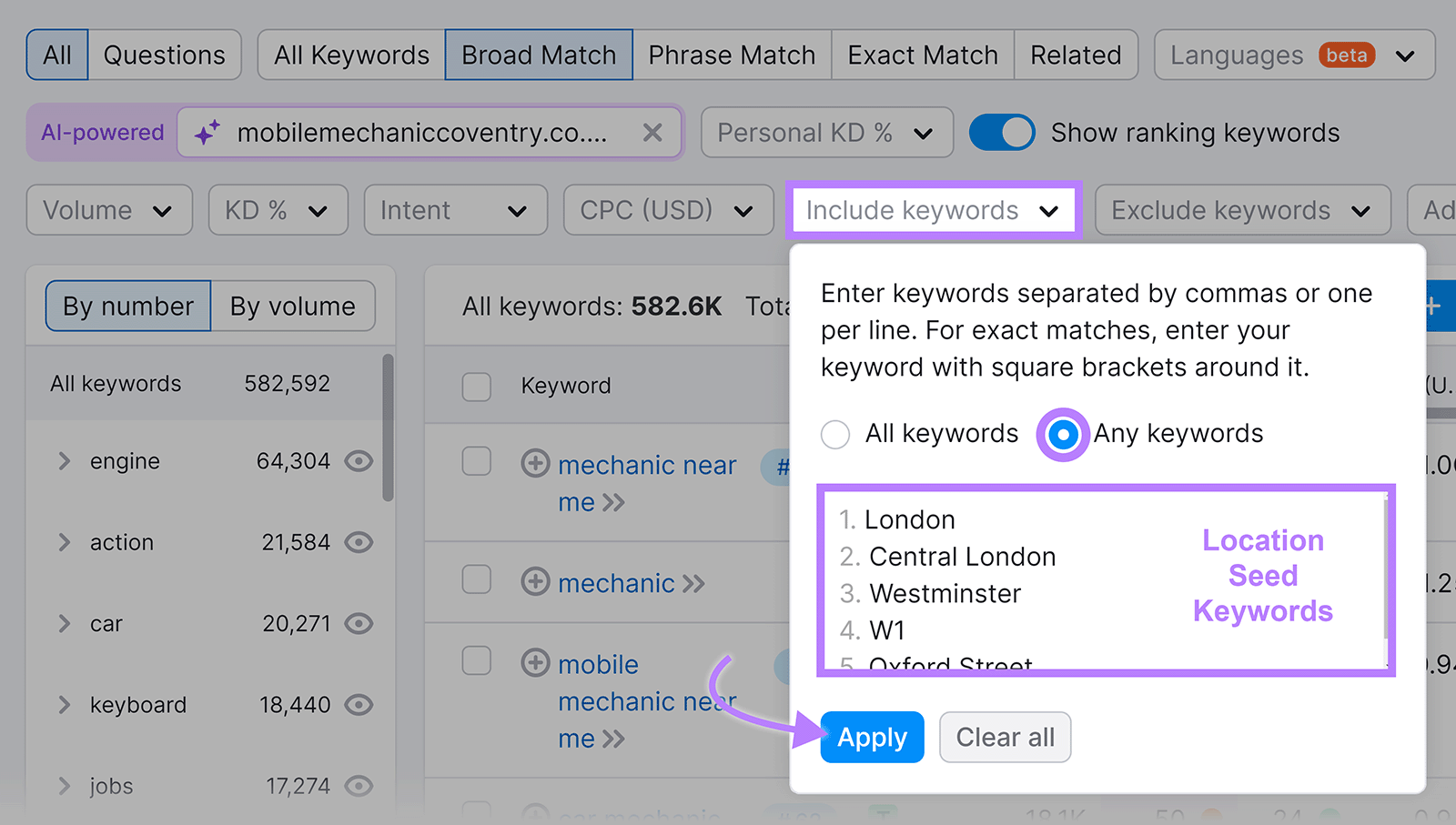Select the All keywords radio button

834,434
